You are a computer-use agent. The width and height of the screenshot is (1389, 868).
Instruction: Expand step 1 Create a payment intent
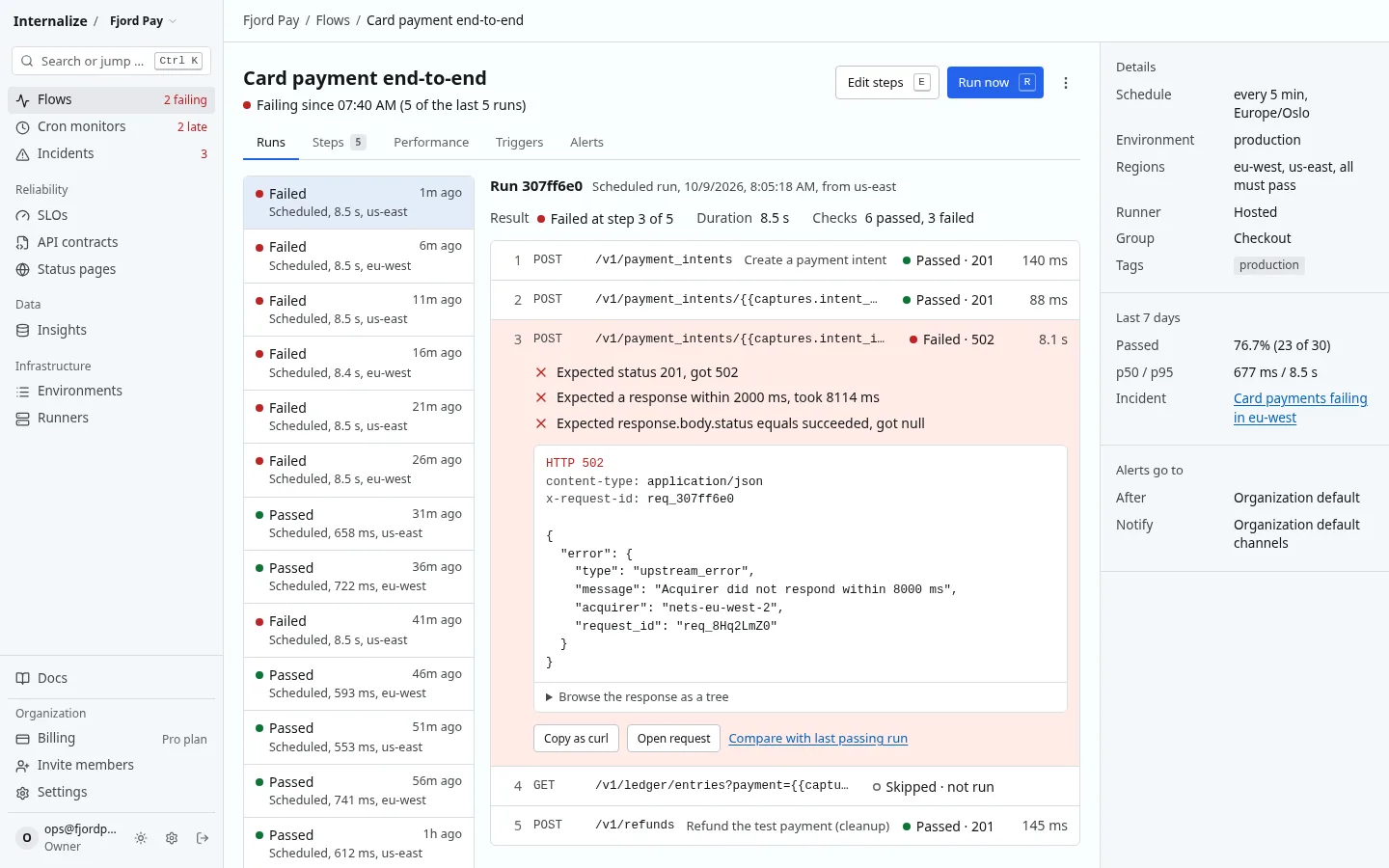point(785,260)
